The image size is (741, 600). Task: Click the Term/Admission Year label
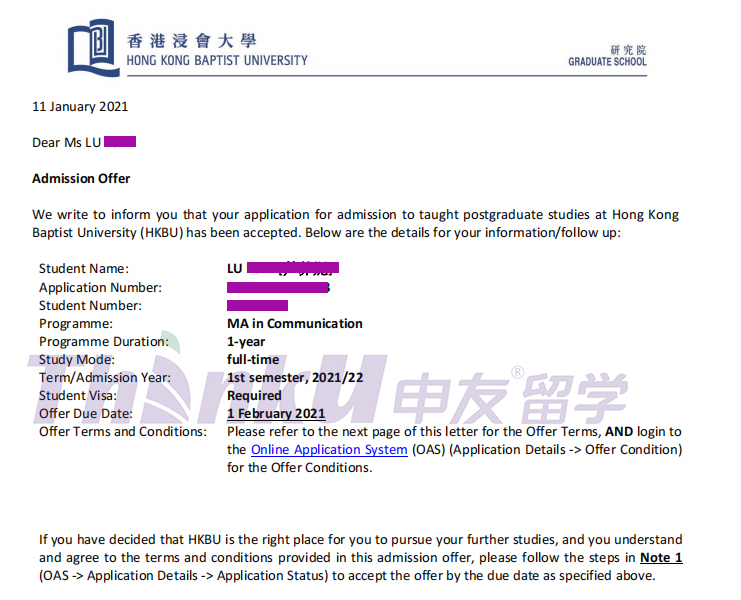[x=105, y=377]
